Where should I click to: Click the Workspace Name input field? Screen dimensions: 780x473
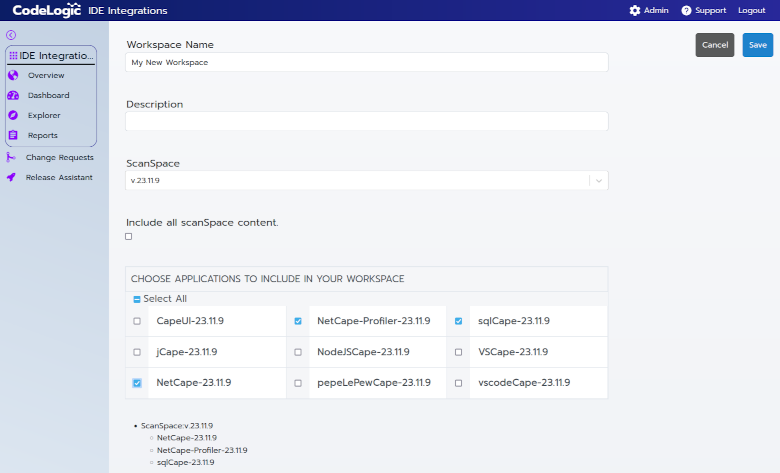(367, 62)
